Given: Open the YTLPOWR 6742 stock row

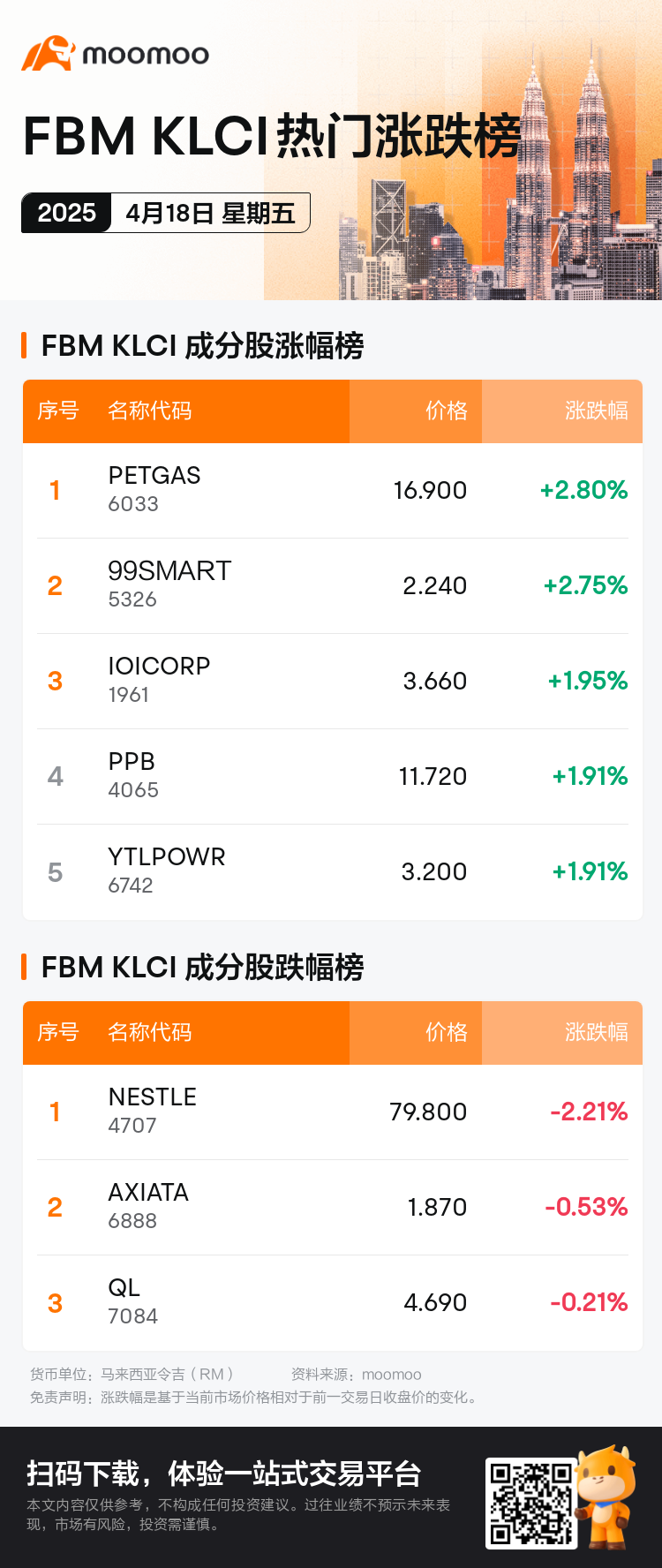Looking at the screenshot, I should coord(333,871).
